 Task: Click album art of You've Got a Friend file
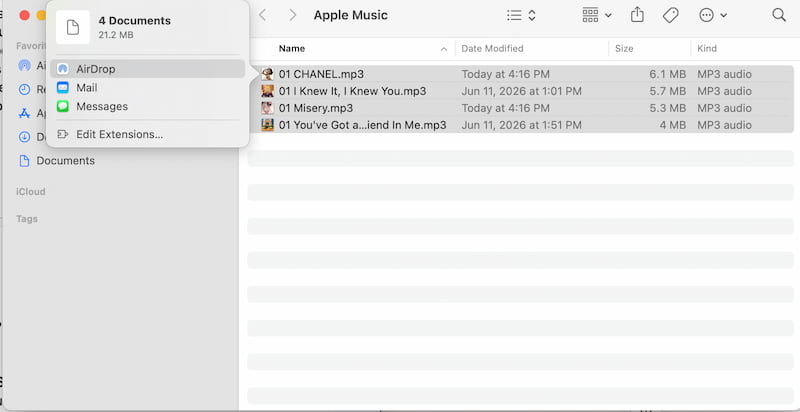(267, 125)
